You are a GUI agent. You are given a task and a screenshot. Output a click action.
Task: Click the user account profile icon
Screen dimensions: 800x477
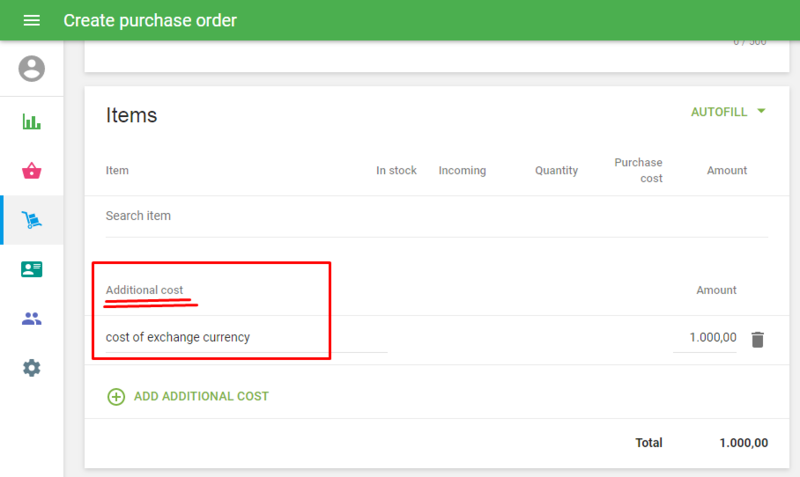pyautogui.click(x=32, y=68)
